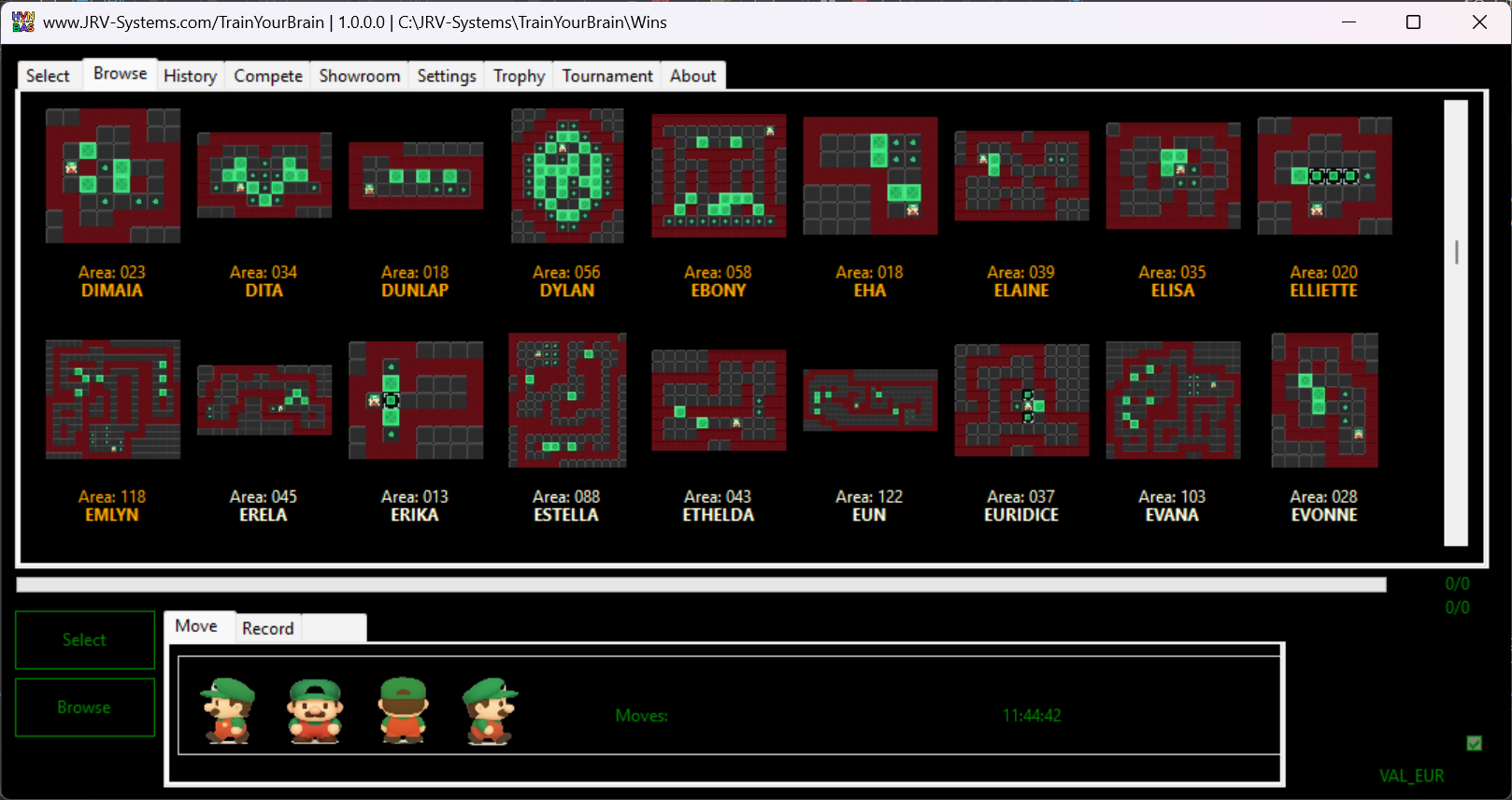Click the green Select button

point(85,640)
